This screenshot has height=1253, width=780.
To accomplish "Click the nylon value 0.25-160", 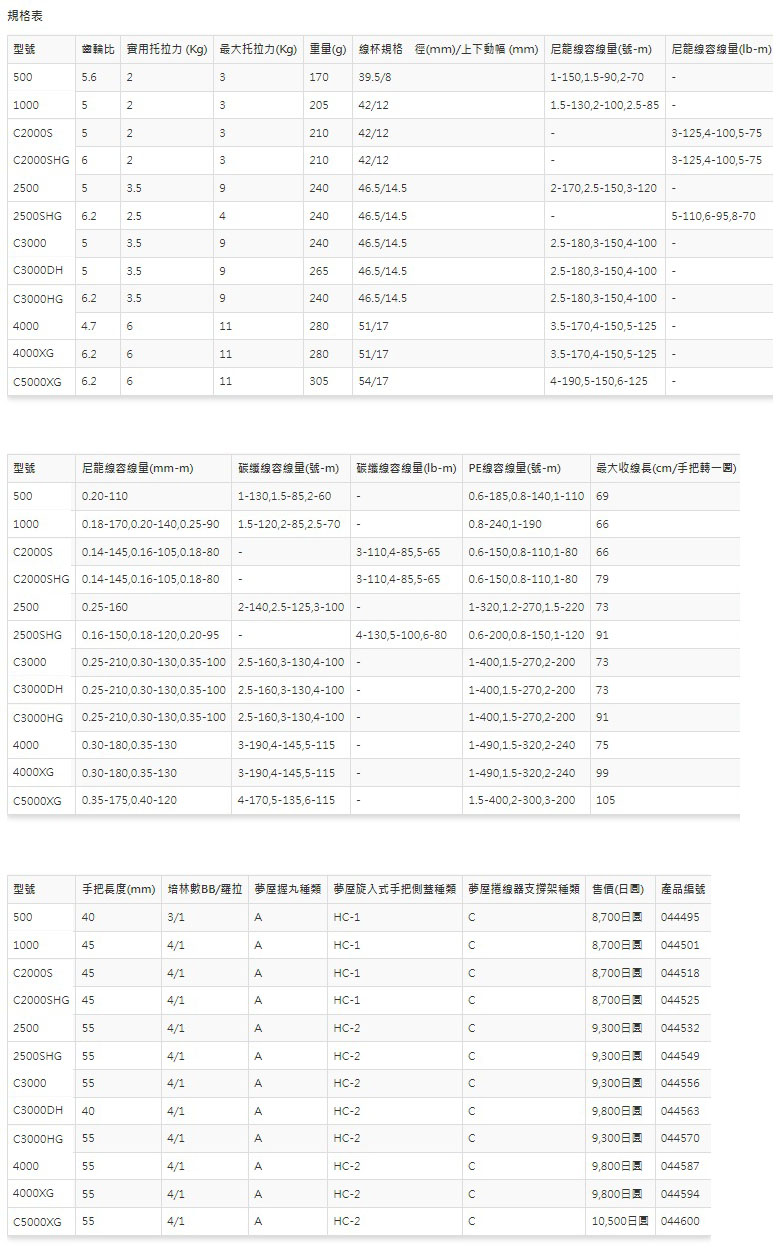I will (x=105, y=607).
